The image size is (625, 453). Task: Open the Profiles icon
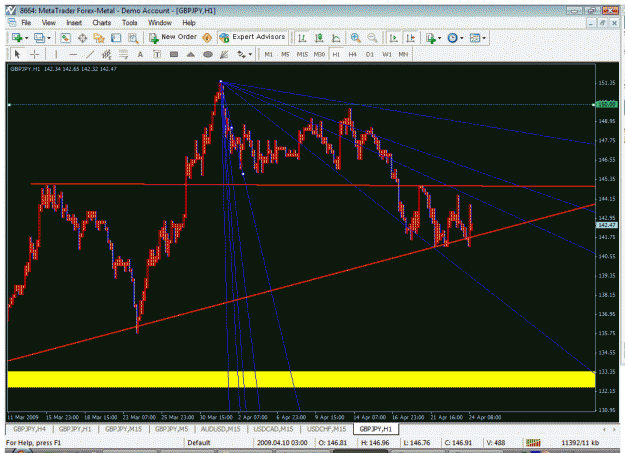pos(39,38)
